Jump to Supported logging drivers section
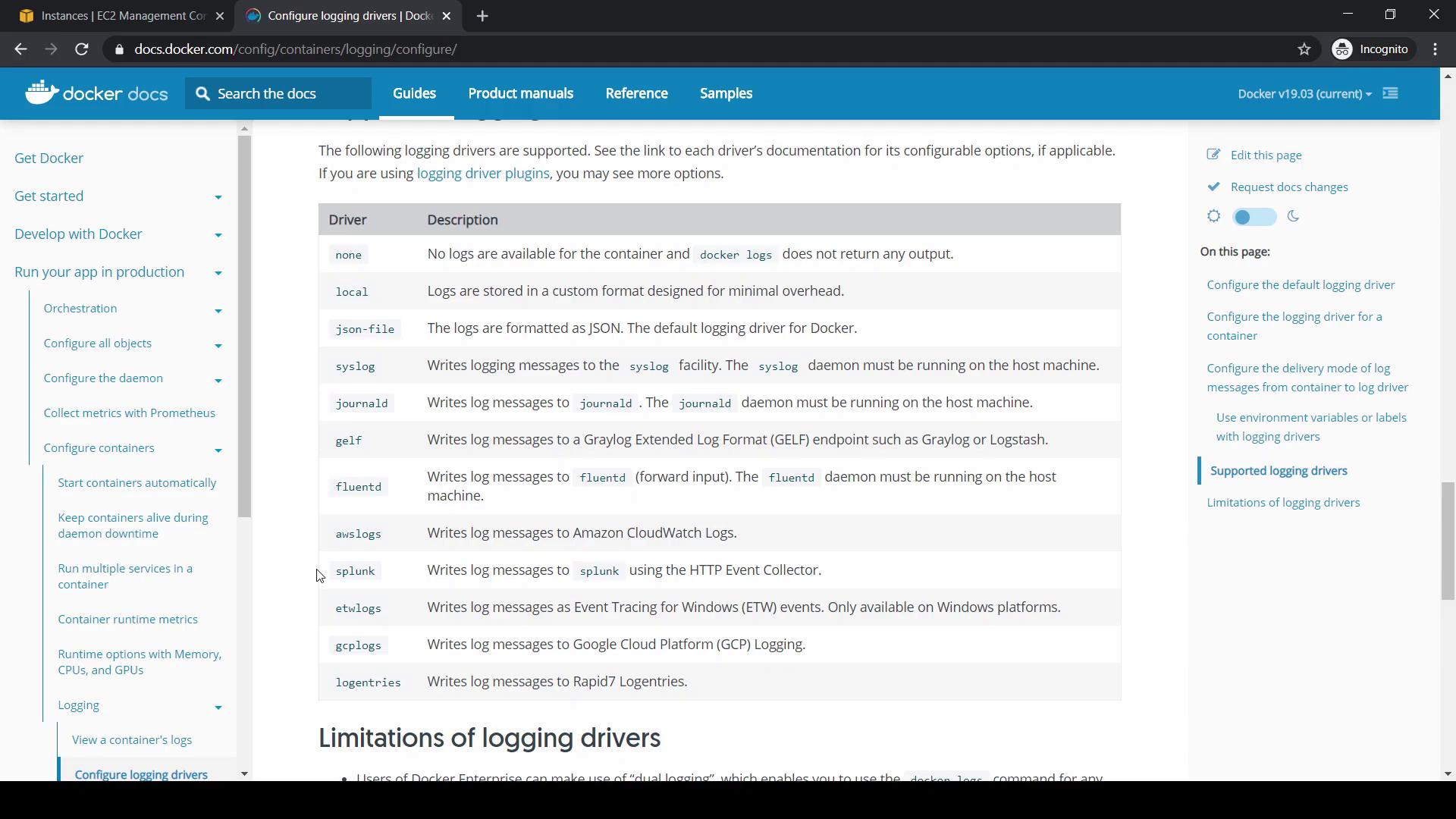The width and height of the screenshot is (1456, 819). 1279,471
